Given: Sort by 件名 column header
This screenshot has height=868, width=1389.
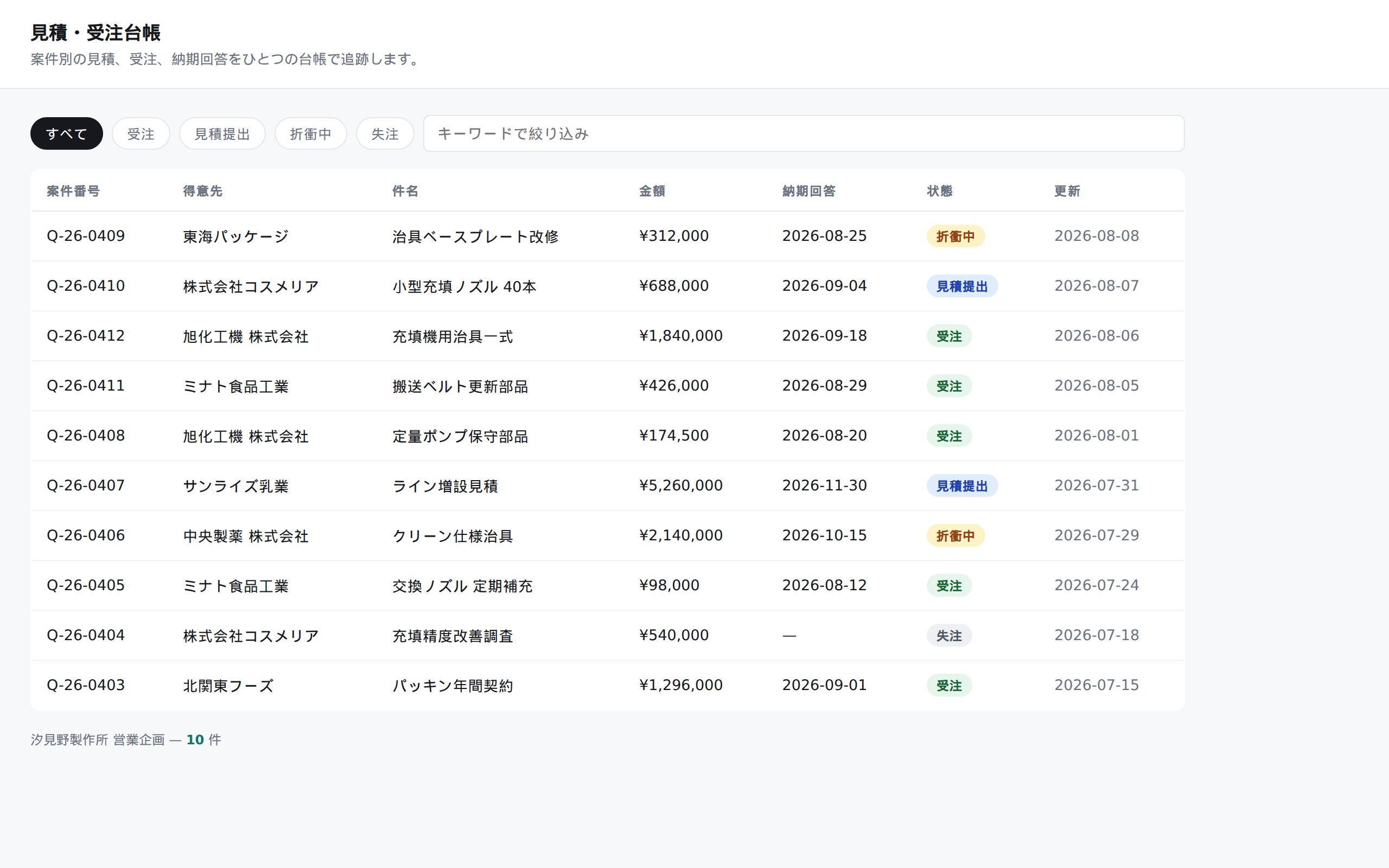Looking at the screenshot, I should (x=405, y=191).
